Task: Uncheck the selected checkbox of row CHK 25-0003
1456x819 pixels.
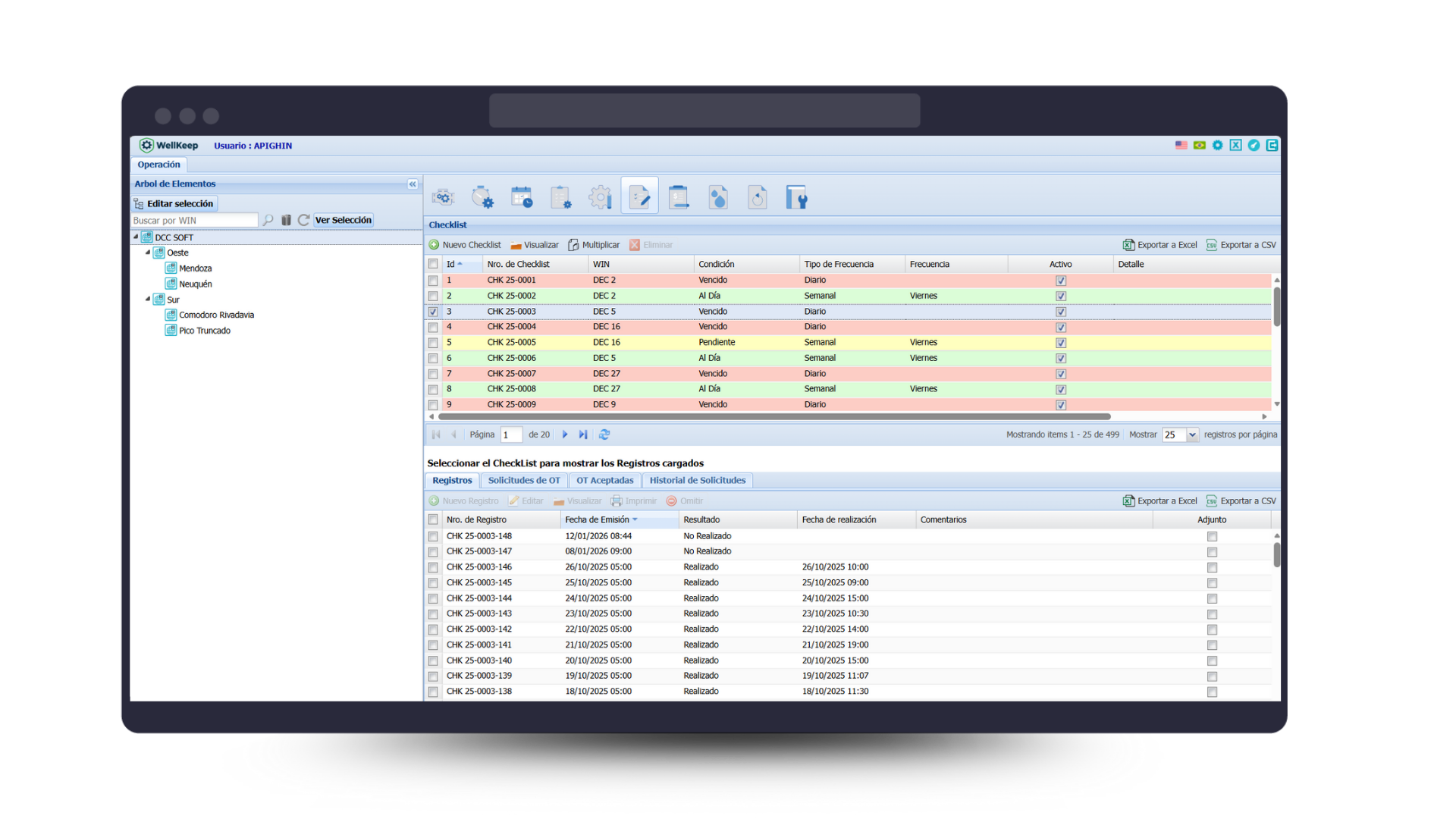Action: tap(433, 312)
